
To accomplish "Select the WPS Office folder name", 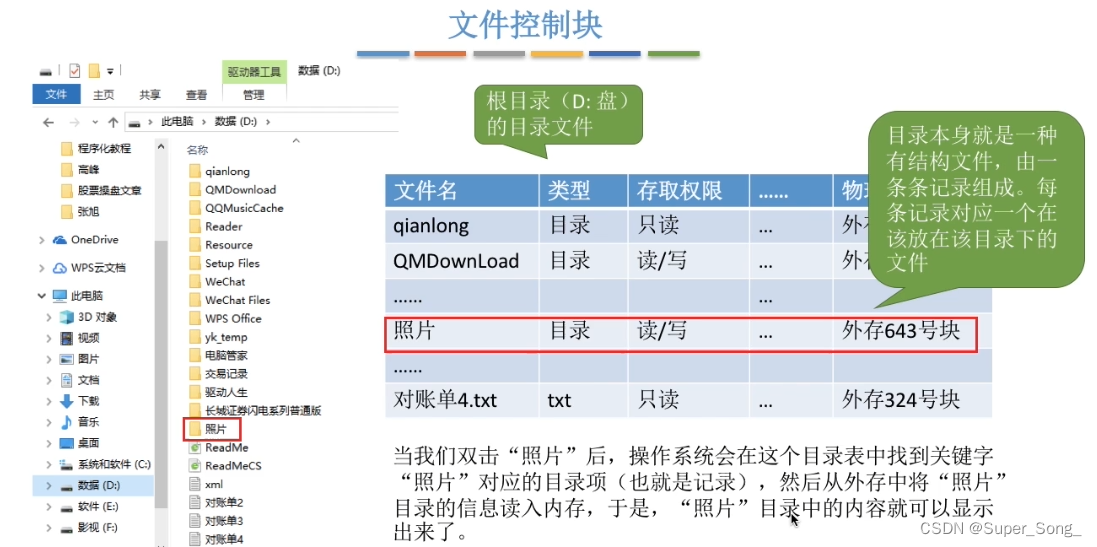I will [233, 318].
